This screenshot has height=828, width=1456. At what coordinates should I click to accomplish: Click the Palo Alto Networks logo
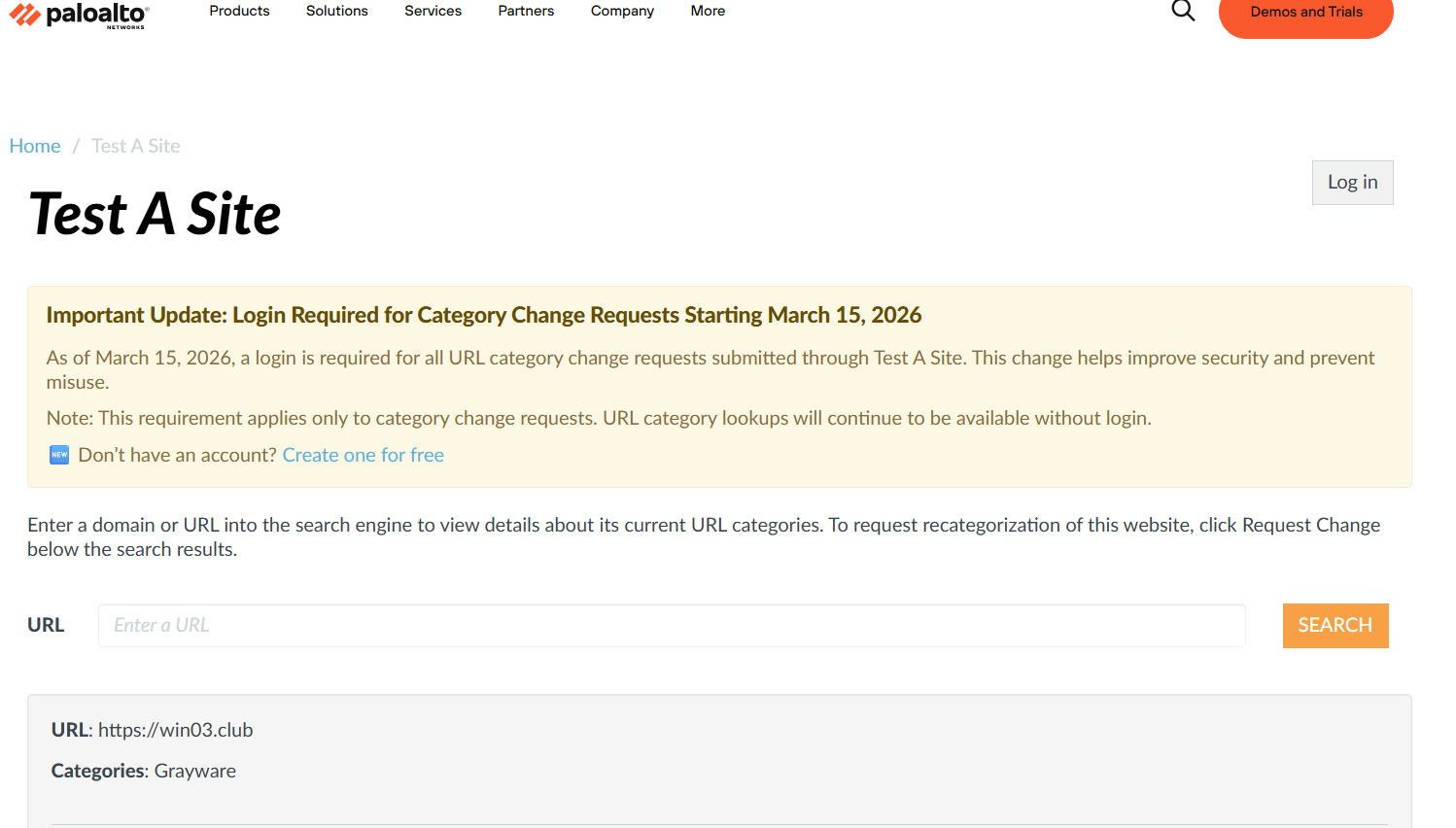click(79, 15)
